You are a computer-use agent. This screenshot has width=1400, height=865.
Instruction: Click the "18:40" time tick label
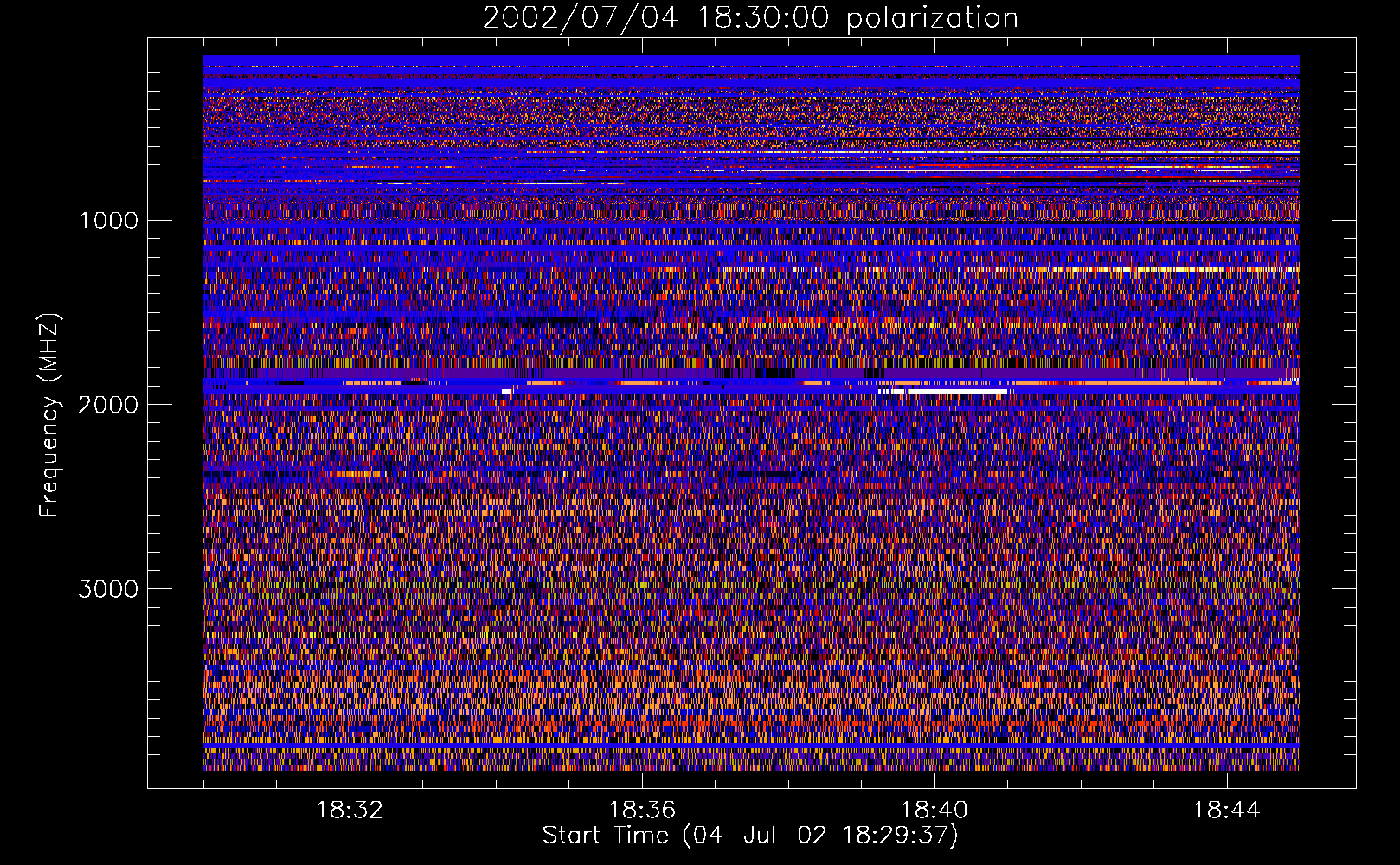(934, 811)
